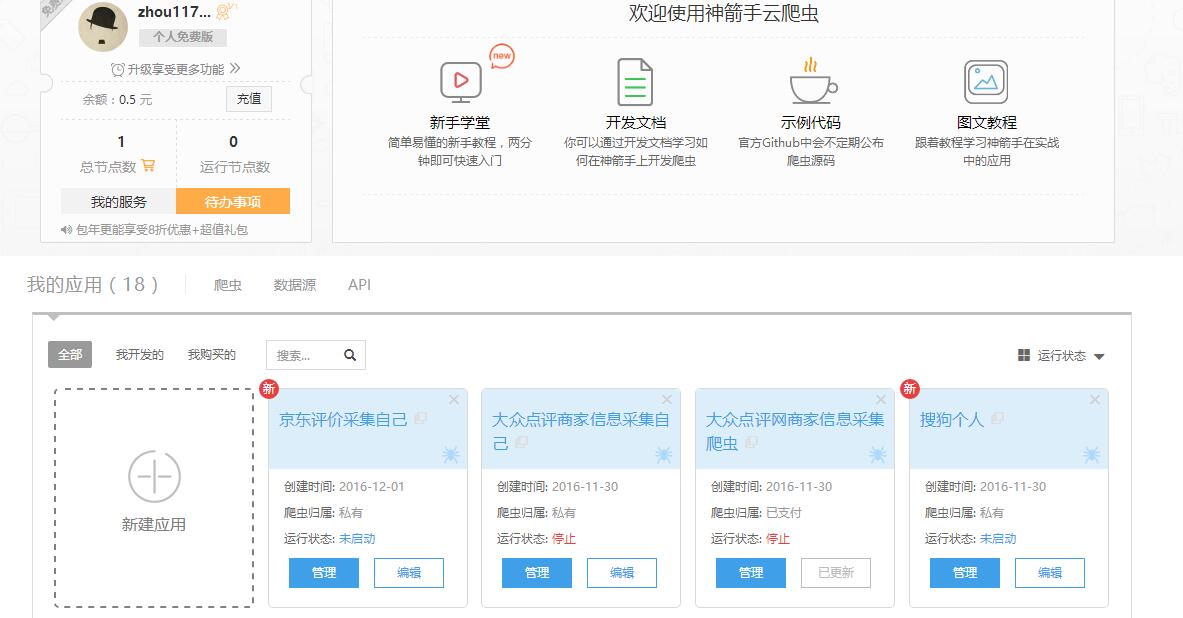
Task: Select the 全部 filter
Action: [x=70, y=355]
